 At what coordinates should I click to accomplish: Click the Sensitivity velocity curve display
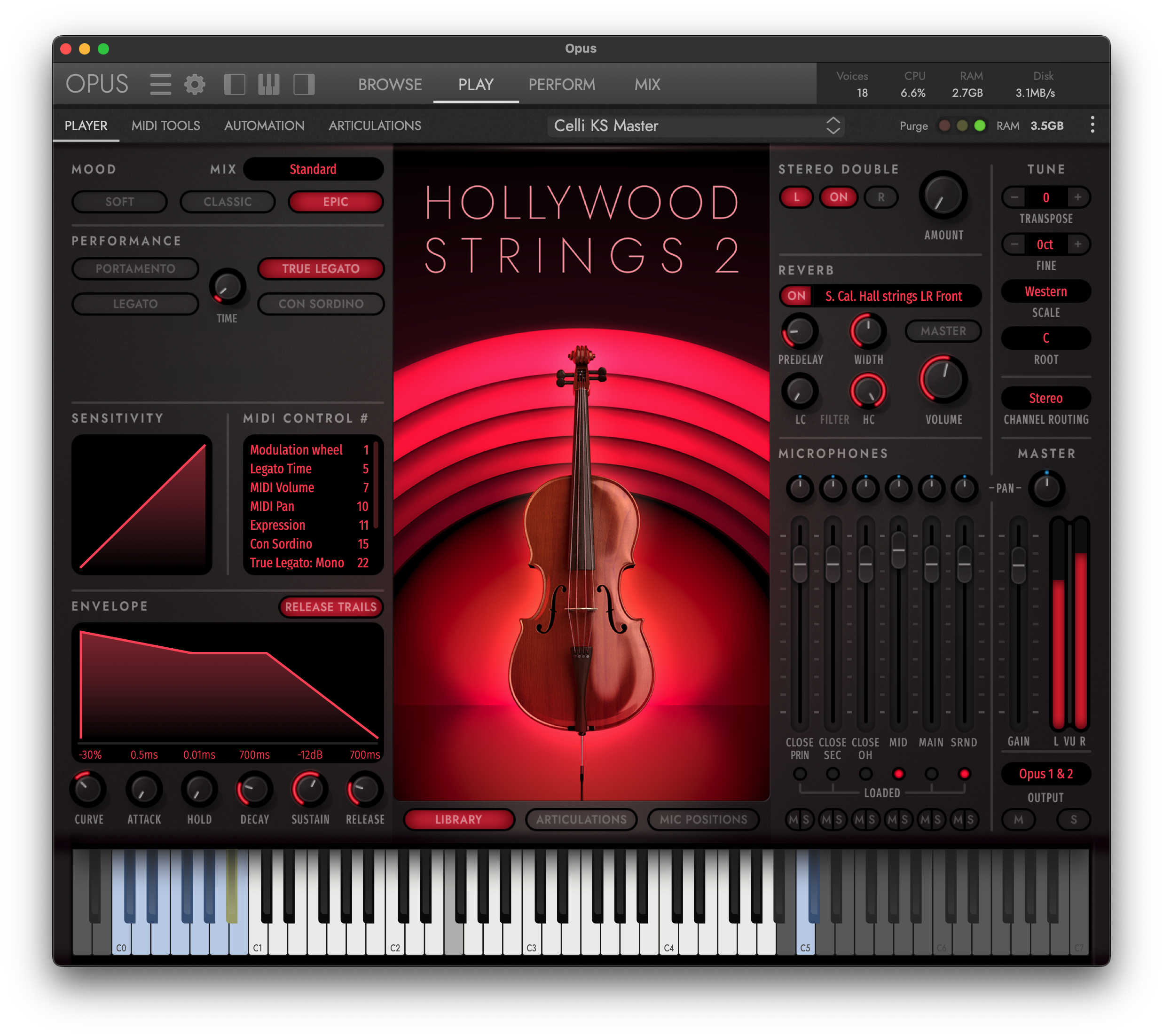(142, 504)
